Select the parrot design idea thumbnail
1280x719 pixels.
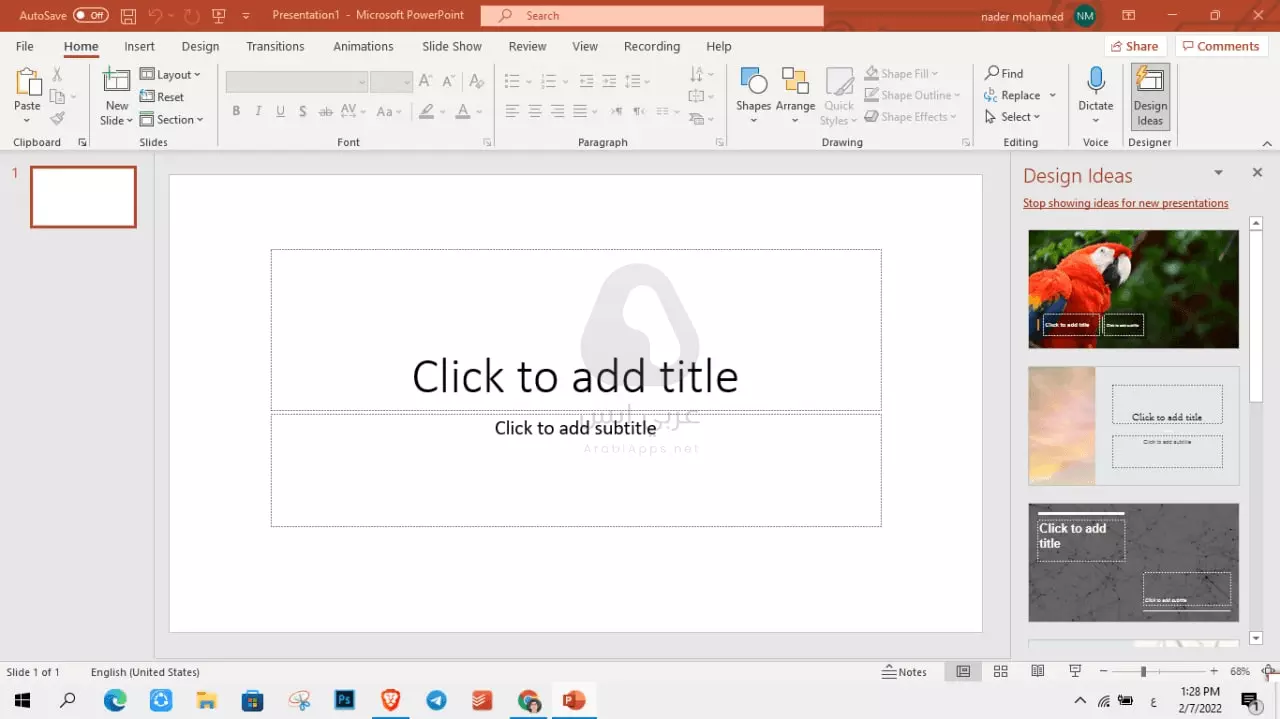(1133, 289)
